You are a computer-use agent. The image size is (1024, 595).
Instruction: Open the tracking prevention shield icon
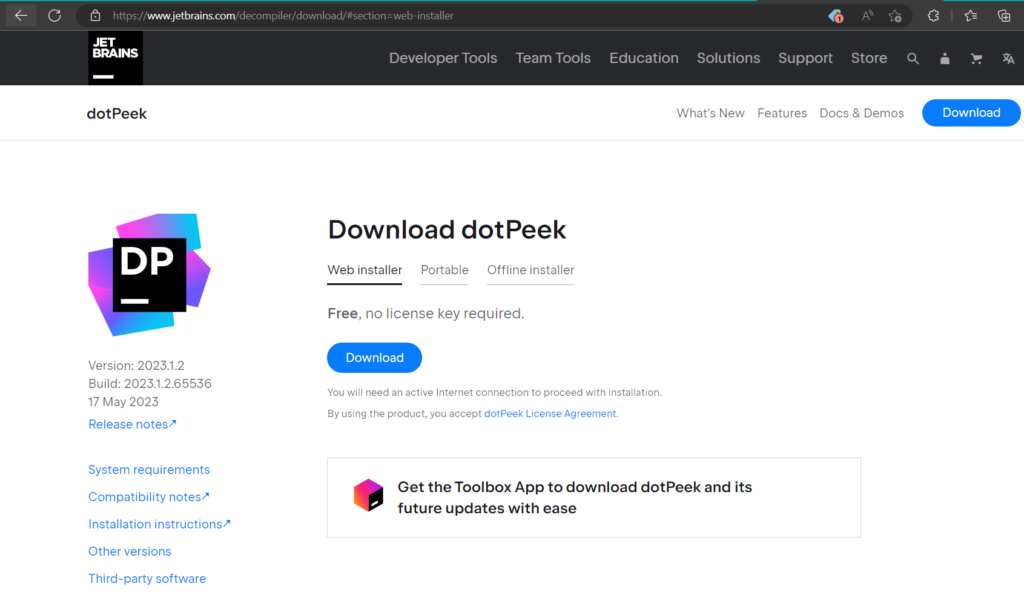(x=835, y=16)
